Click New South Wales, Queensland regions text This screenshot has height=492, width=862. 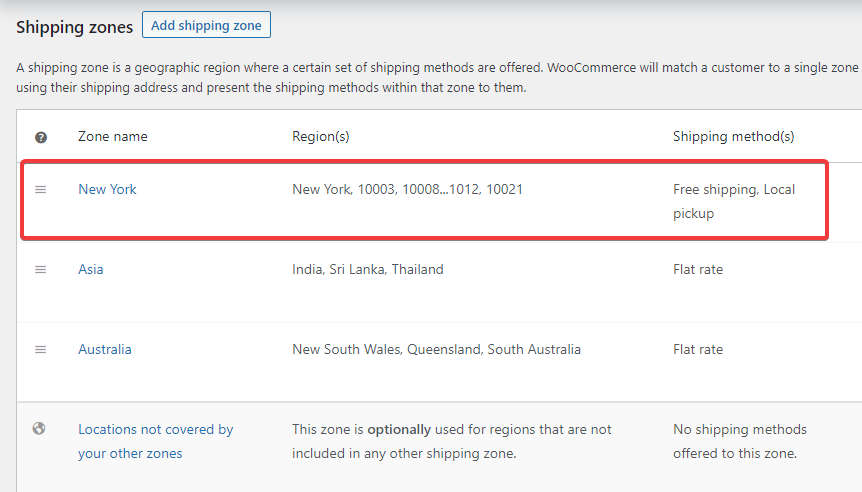tap(436, 350)
